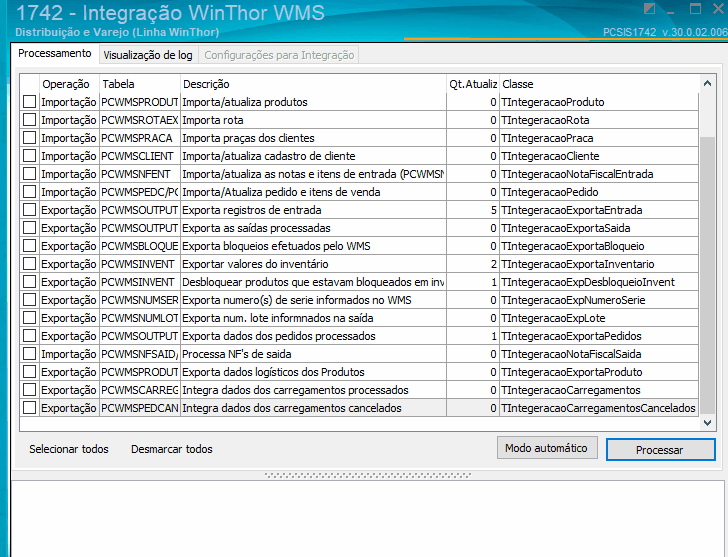This screenshot has height=557, width=728.
Task: Enable checkbox for Importa praças dos clientes
Action: click(30, 138)
